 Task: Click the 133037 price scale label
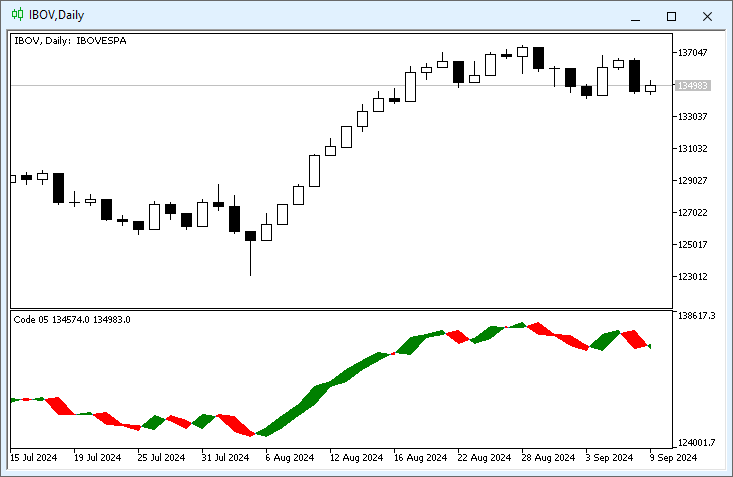tap(692, 116)
